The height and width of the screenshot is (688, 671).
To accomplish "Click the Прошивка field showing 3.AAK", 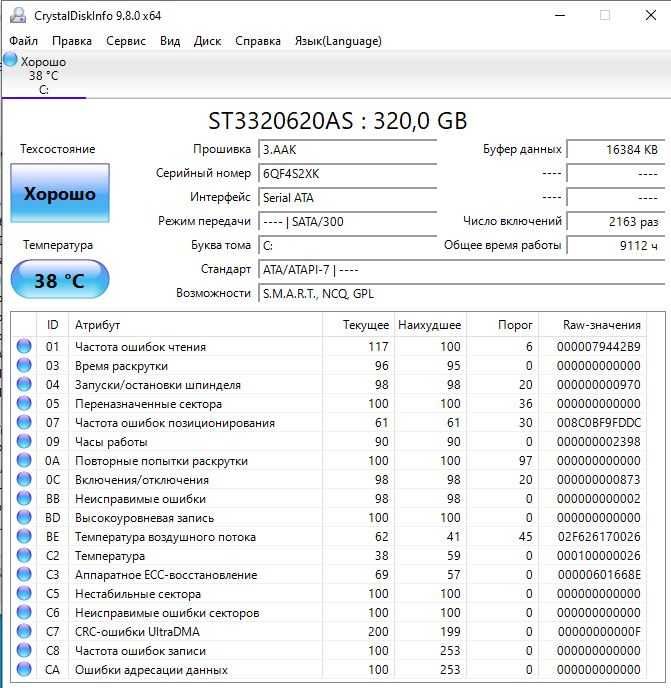I will pyautogui.click(x=348, y=150).
